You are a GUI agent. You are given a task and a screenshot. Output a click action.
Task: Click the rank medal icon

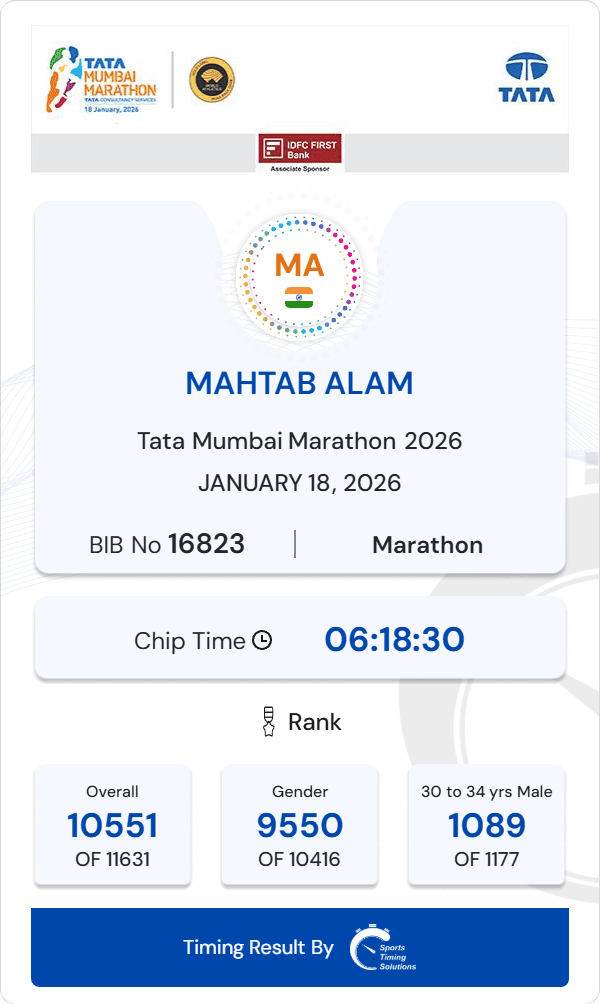click(267, 721)
